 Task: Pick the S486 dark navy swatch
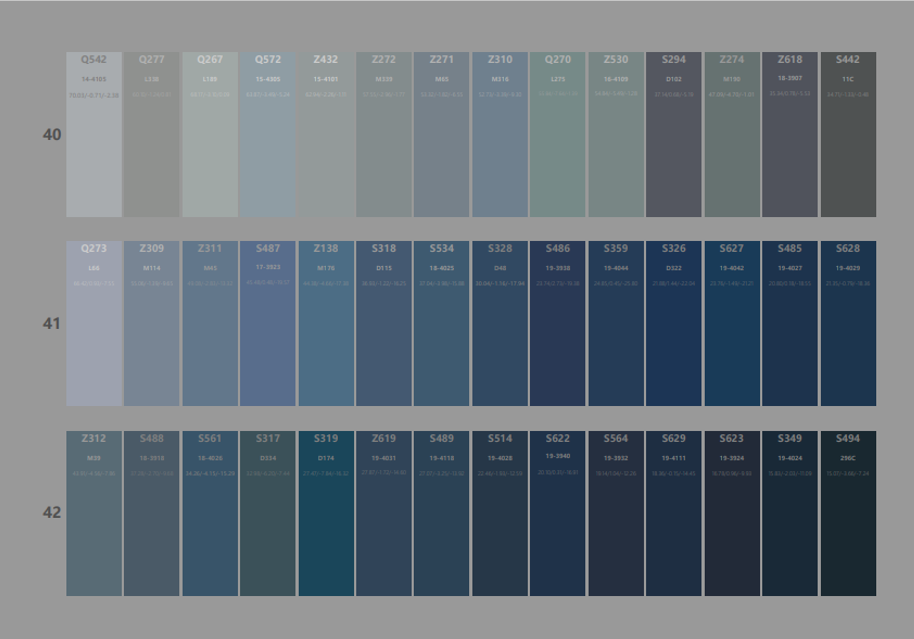[558, 323]
